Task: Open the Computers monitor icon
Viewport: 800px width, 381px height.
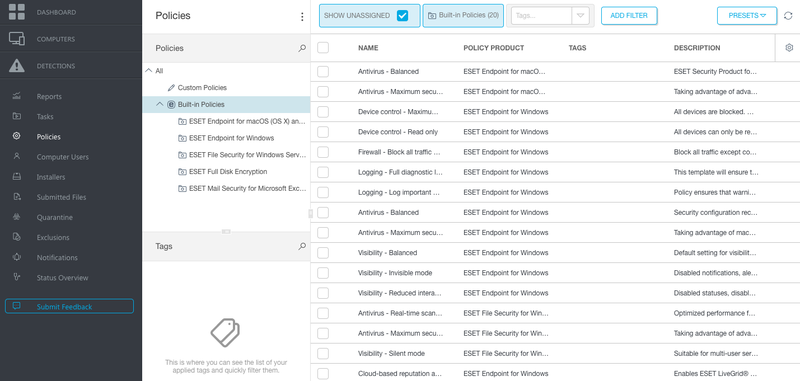Action: point(17,39)
